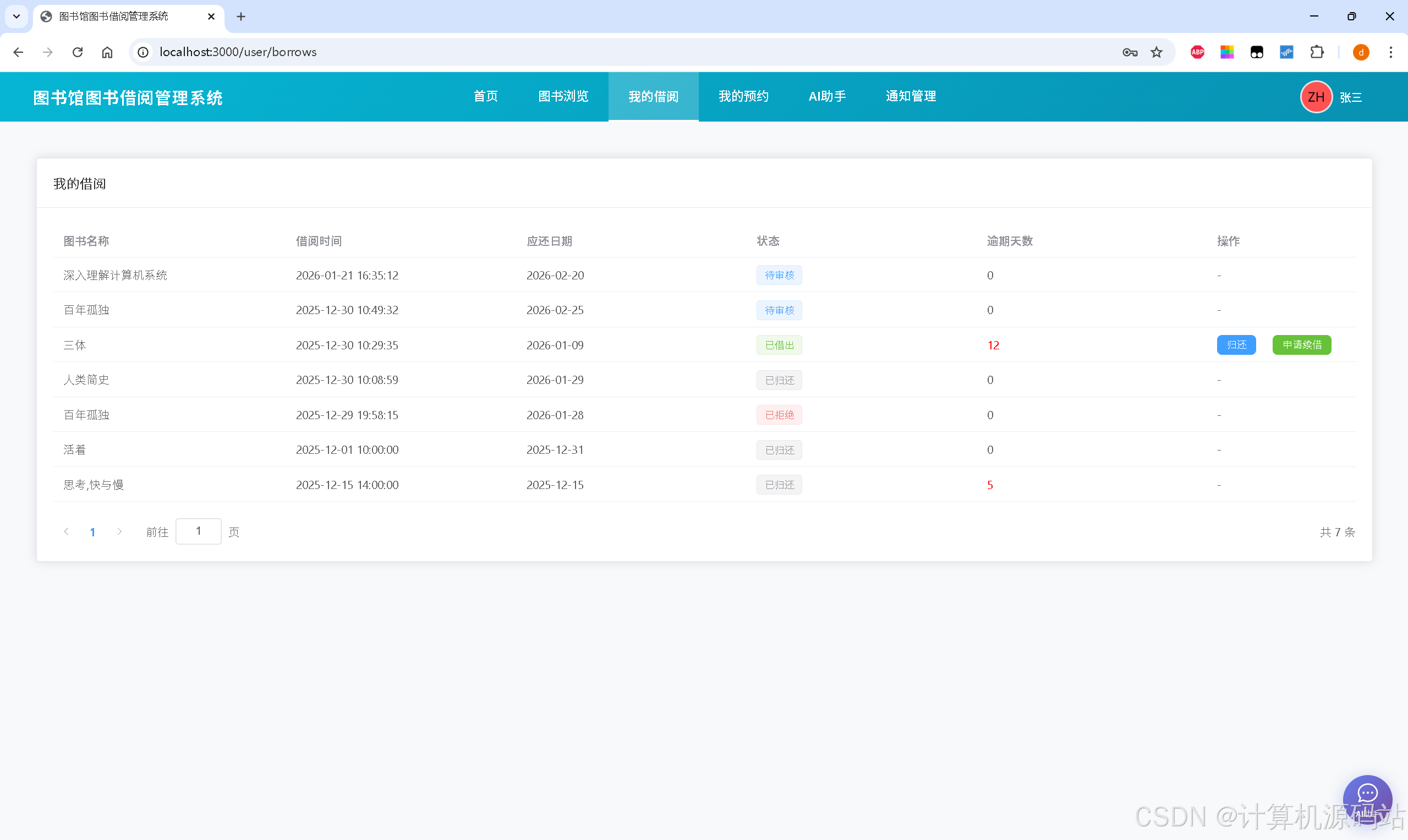Open 我的预约 navigation item
This screenshot has height=840, width=1408.
743,96
